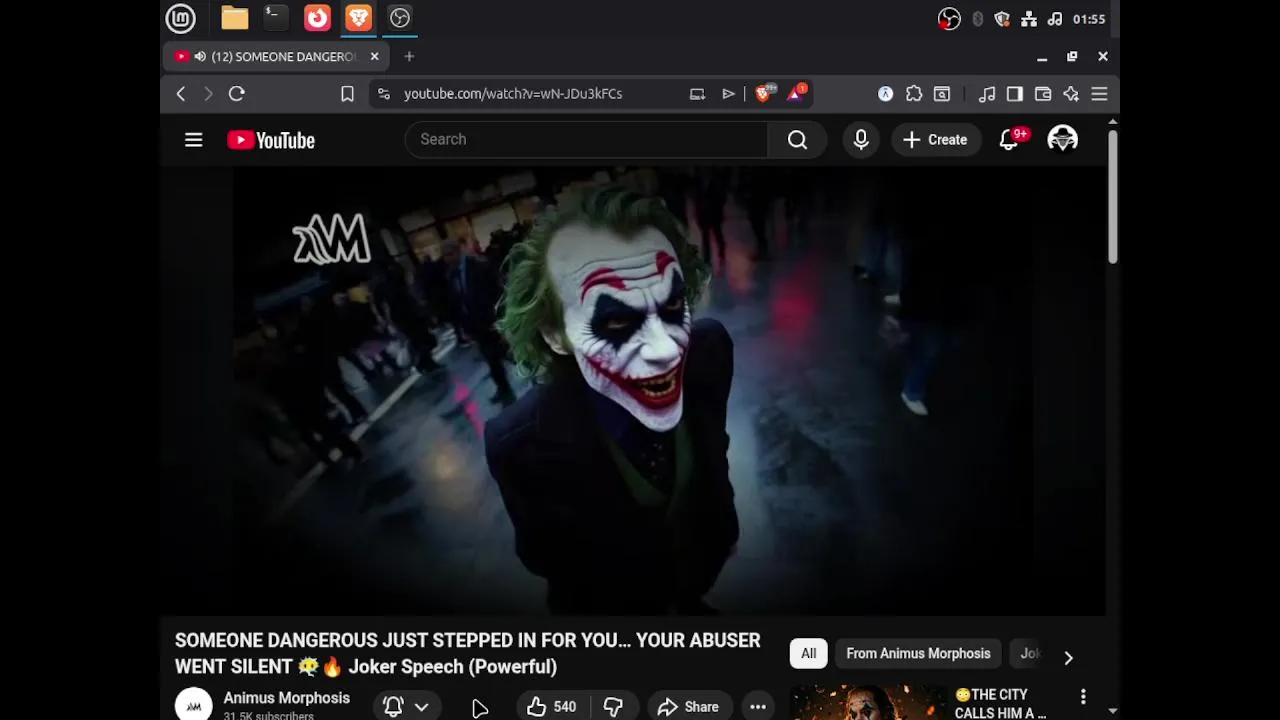The image size is (1280, 720).
Task: Select the All filter chip
Action: [x=808, y=654]
